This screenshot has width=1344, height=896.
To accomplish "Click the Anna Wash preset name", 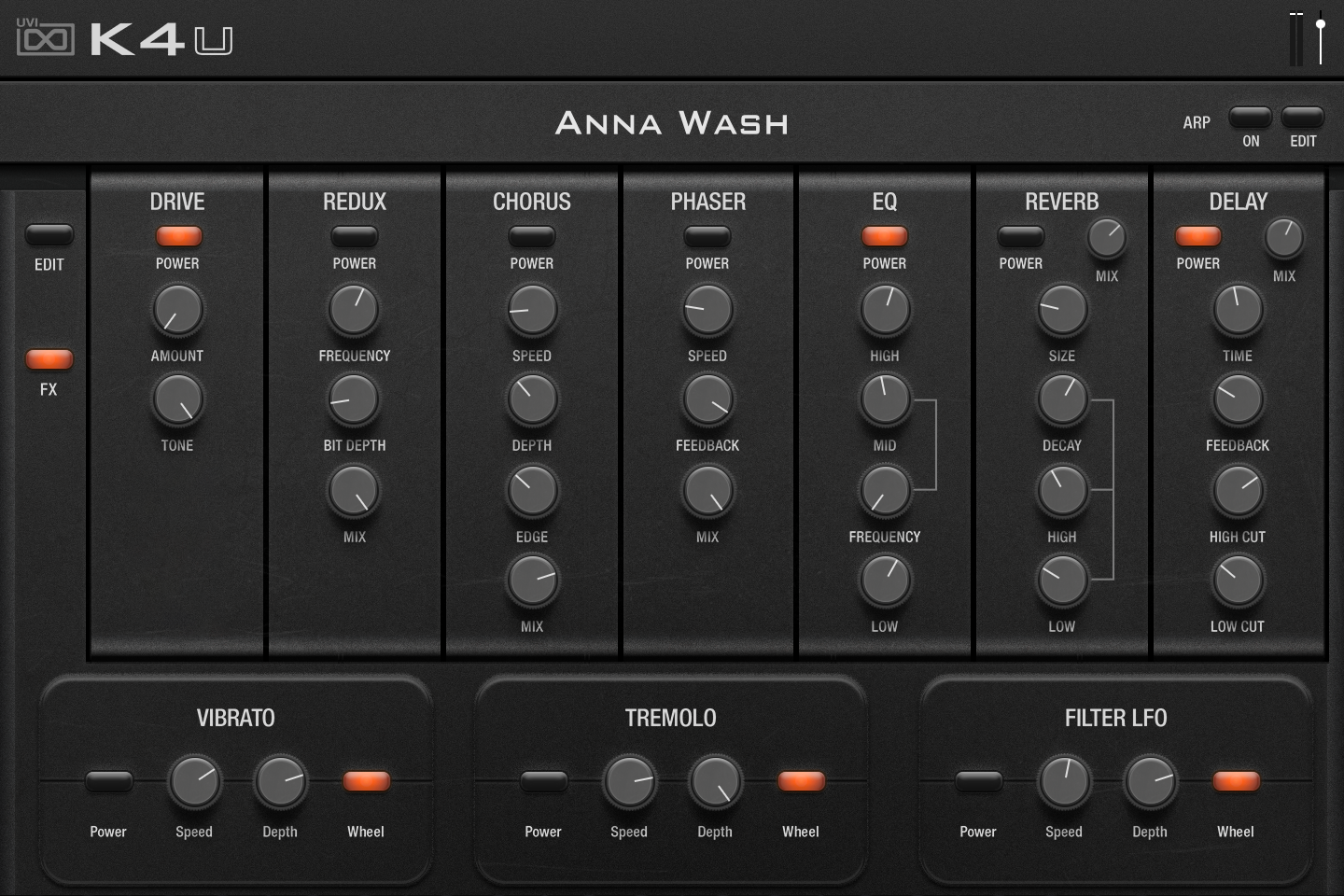I will tap(672, 122).
